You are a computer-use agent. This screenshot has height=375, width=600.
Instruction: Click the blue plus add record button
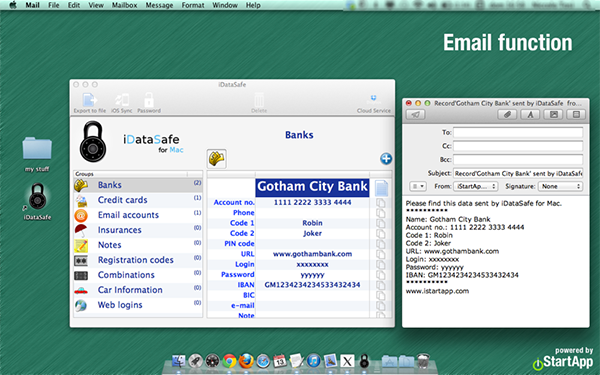[386, 158]
